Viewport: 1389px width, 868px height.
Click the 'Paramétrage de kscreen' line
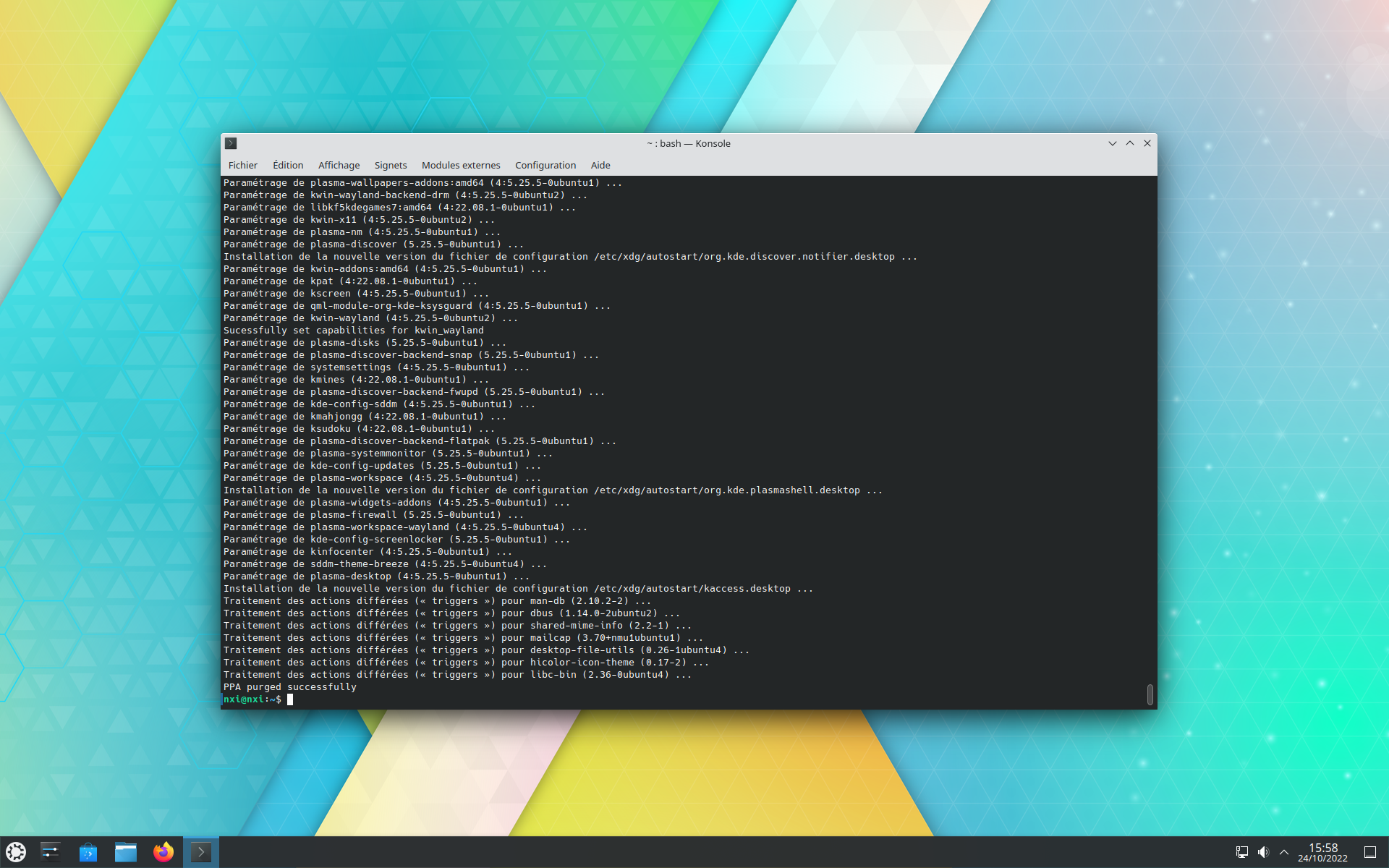[x=357, y=294]
